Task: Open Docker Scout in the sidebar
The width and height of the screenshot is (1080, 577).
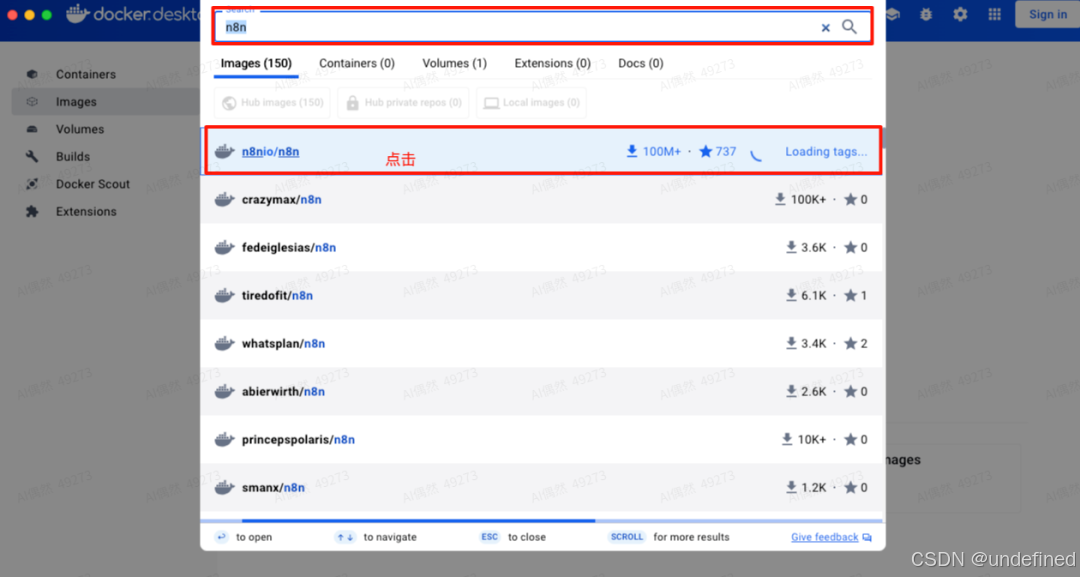Action: 107,185
